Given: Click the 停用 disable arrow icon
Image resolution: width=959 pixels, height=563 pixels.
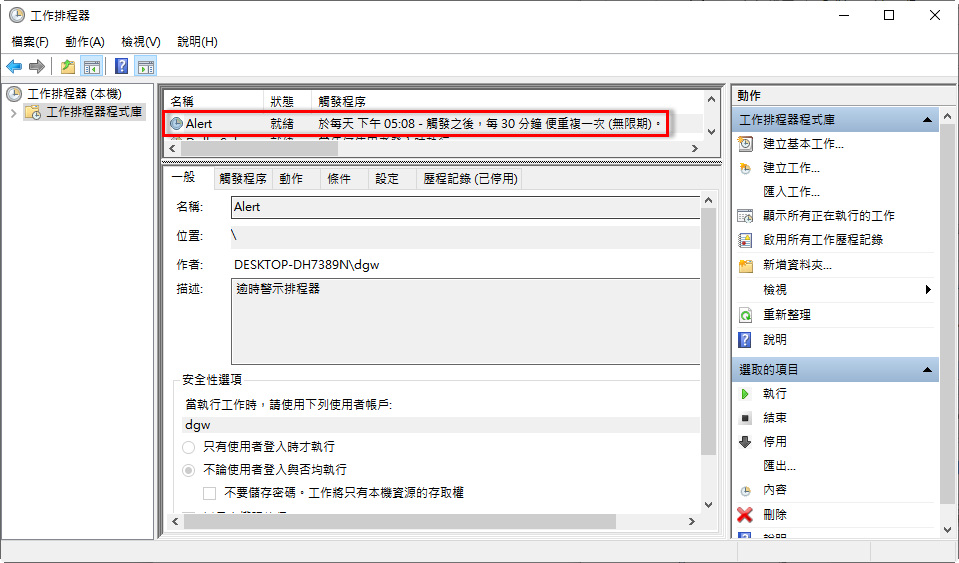Looking at the screenshot, I should [745, 442].
